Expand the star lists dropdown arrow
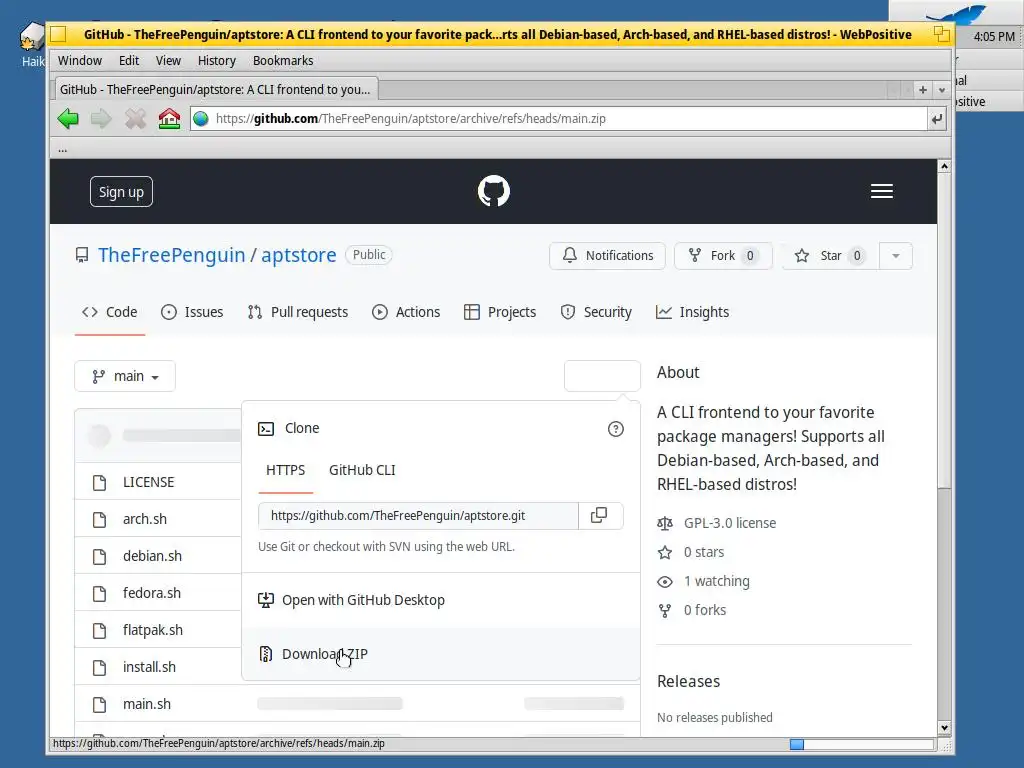 (x=896, y=255)
